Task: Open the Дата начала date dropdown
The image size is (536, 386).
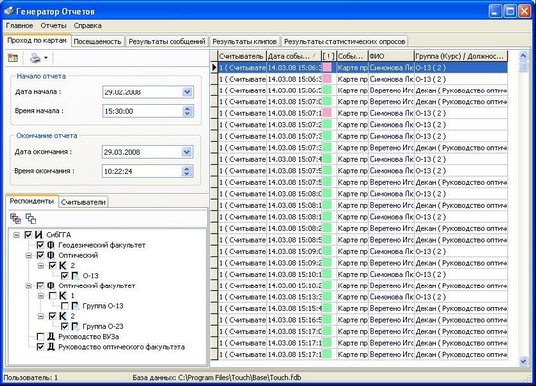Action: [187, 92]
